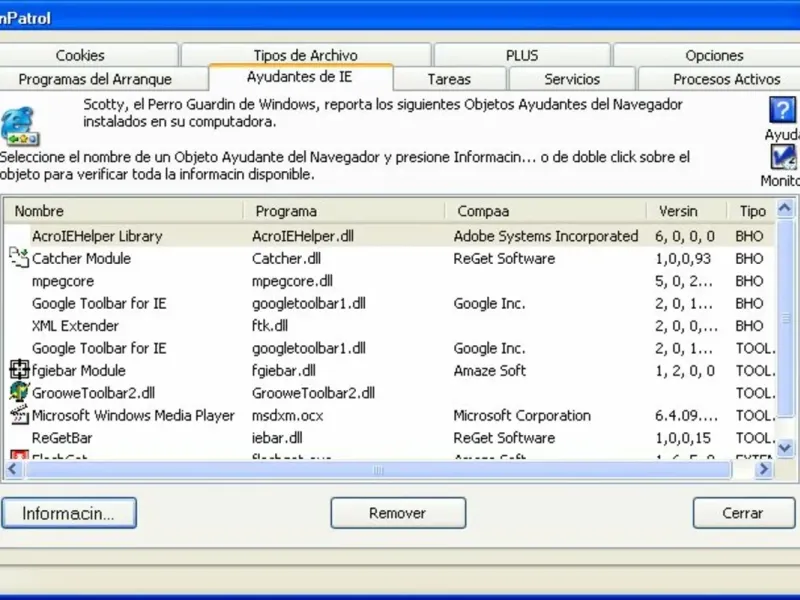The image size is (800, 600).
Task: Click the GrooweToolbar2.dll globe icon
Action: pyautogui.click(x=19, y=392)
